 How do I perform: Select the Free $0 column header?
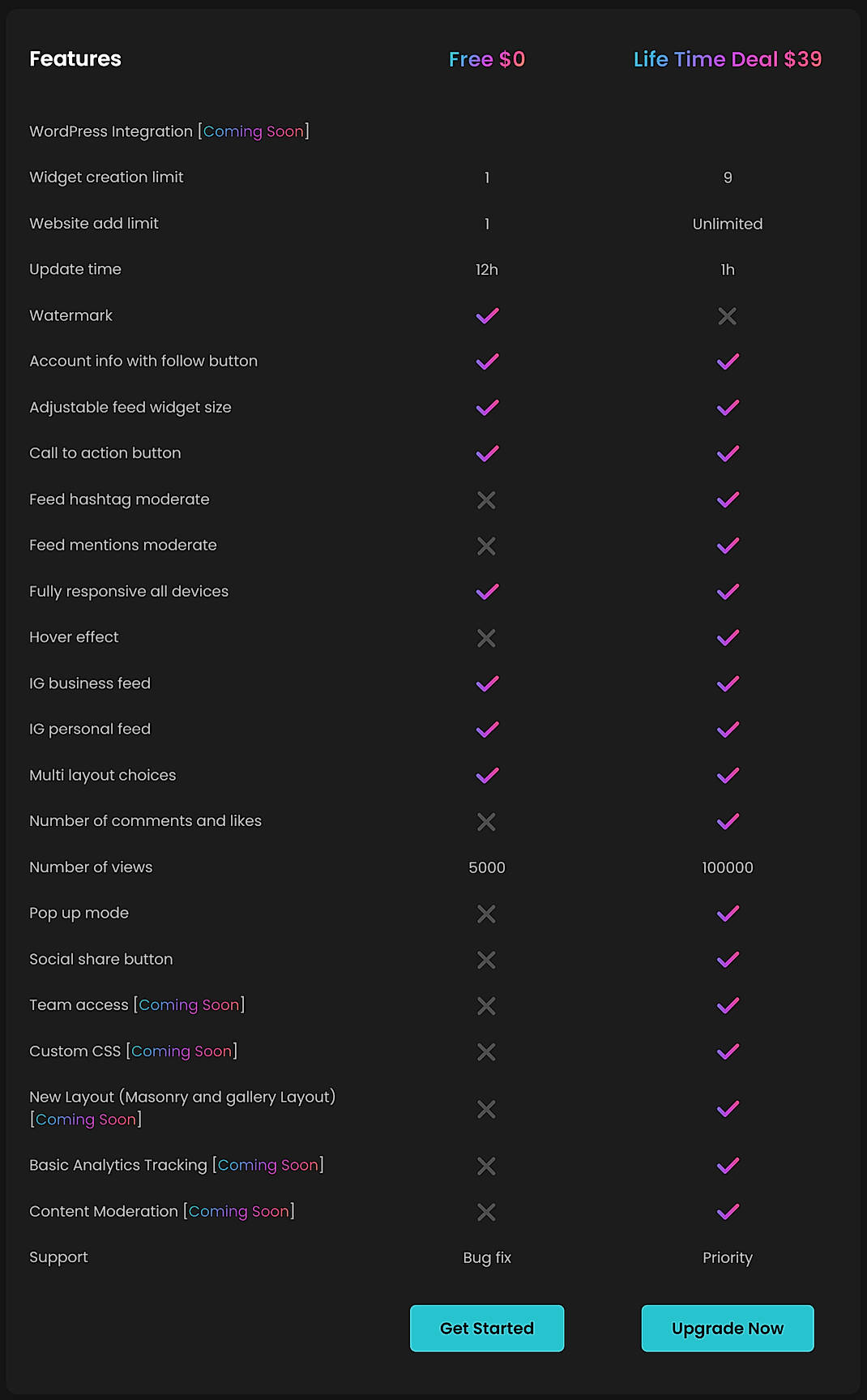click(486, 59)
